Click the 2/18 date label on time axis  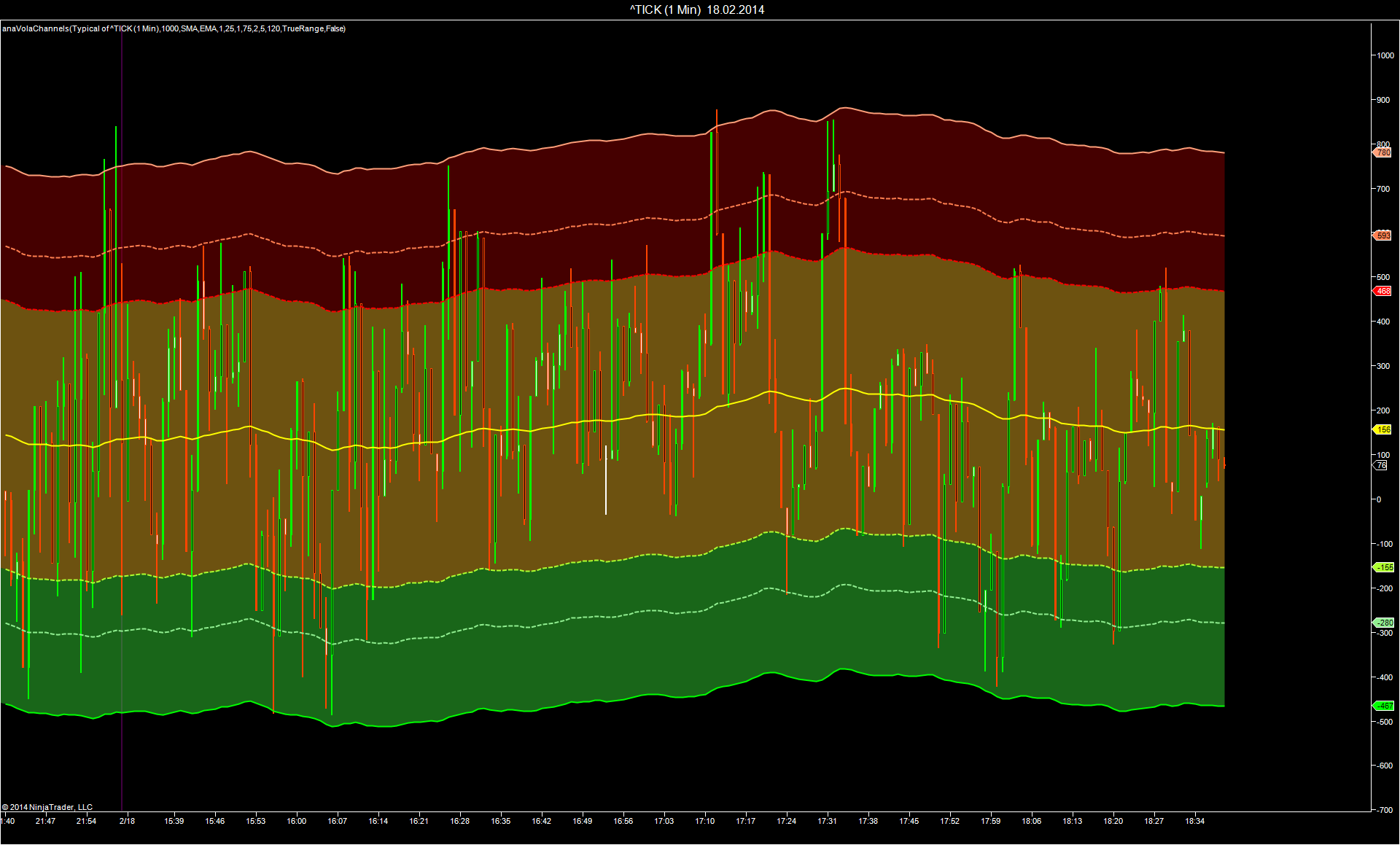pos(127,821)
